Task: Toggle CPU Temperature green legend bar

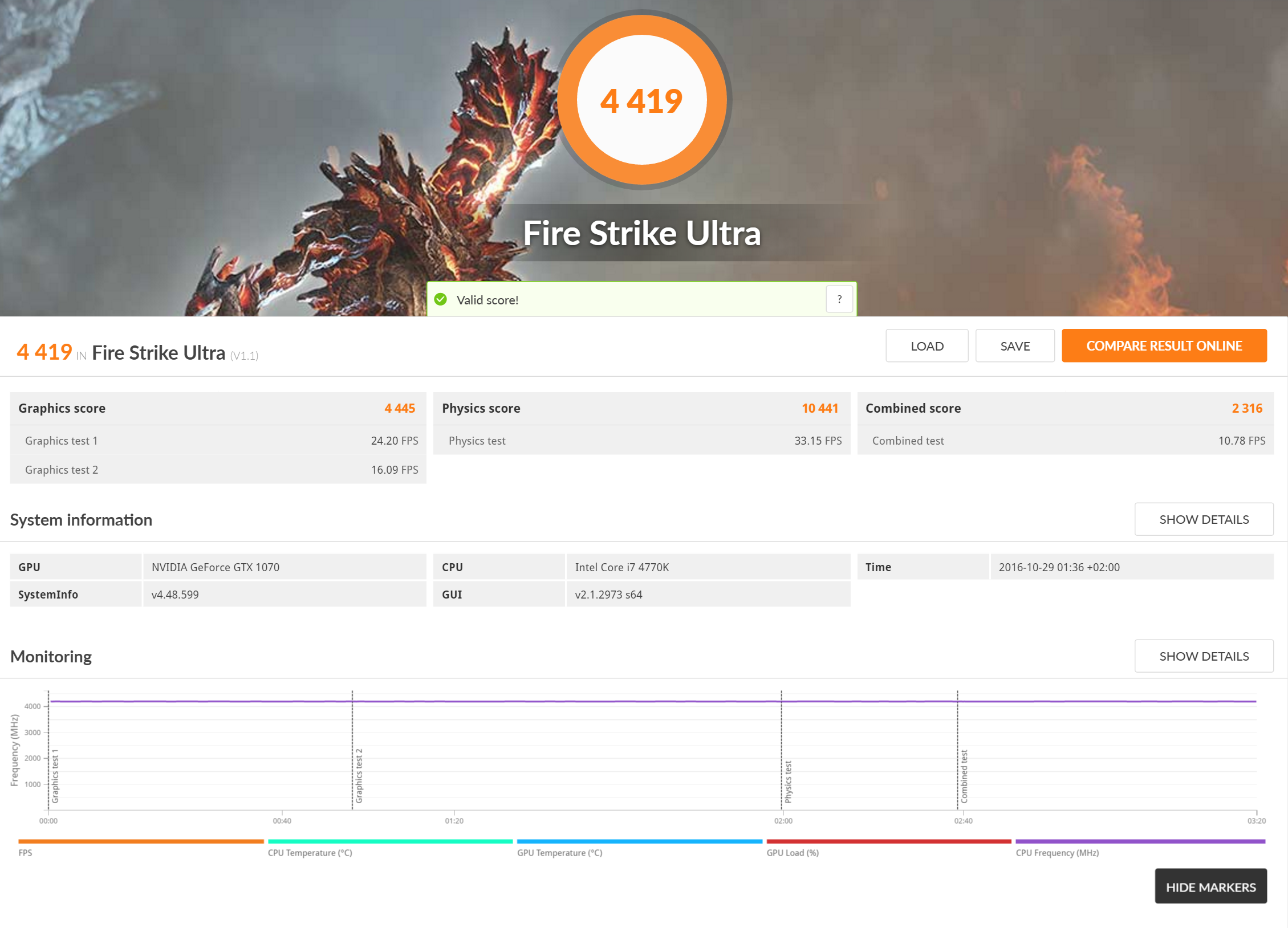Action: pos(390,841)
